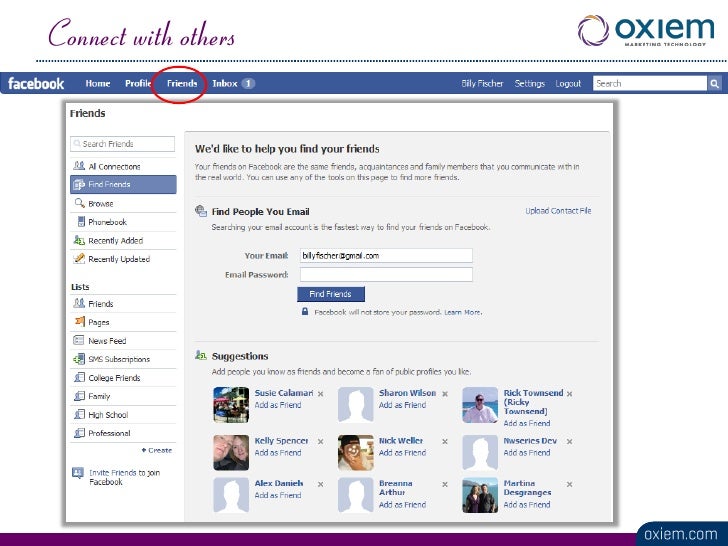Dismiss the Susie Calamari suggestion
This screenshot has width=728, height=546.
pyautogui.click(x=320, y=394)
